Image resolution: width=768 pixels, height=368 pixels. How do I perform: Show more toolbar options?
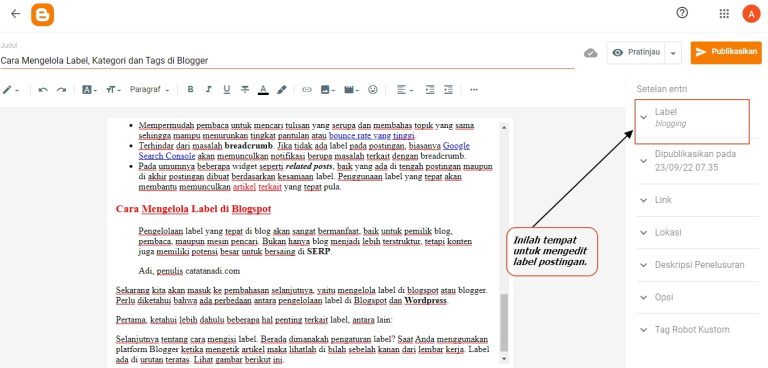(x=474, y=90)
